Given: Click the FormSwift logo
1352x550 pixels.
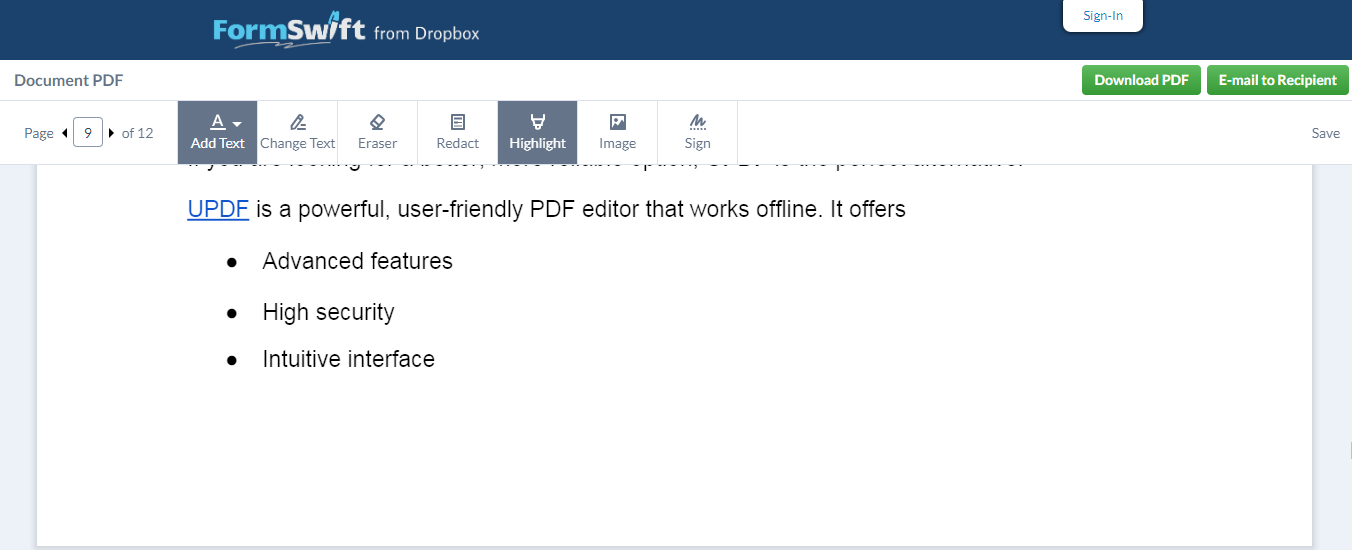Looking at the screenshot, I should (289, 30).
